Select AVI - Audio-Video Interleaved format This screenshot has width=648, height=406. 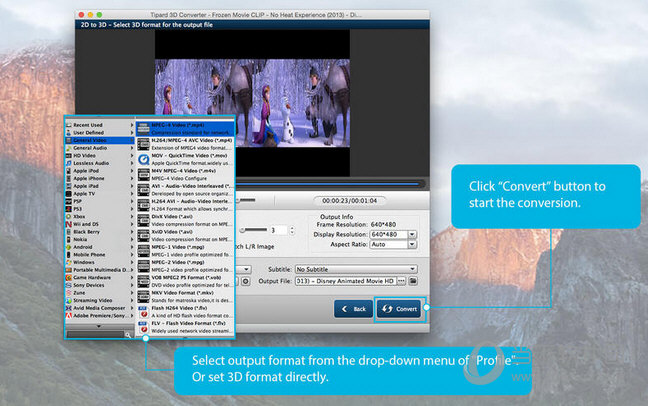186,190
